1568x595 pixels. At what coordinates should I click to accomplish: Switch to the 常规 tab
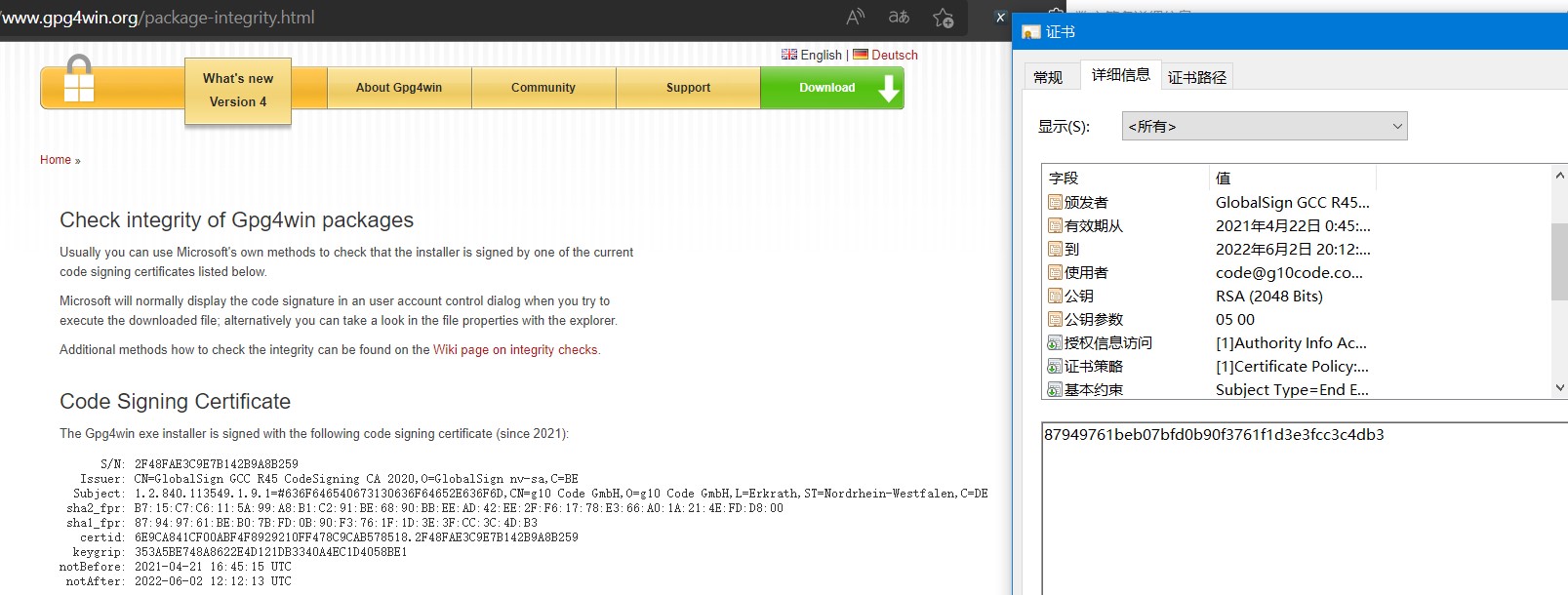tap(1049, 76)
